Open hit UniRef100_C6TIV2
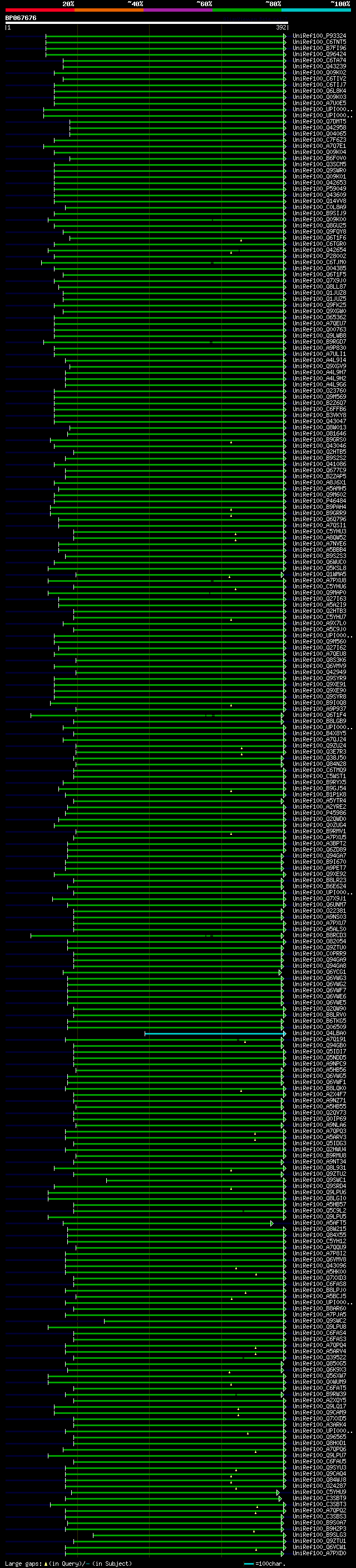This screenshot has height=1568, width=356. (319, 78)
